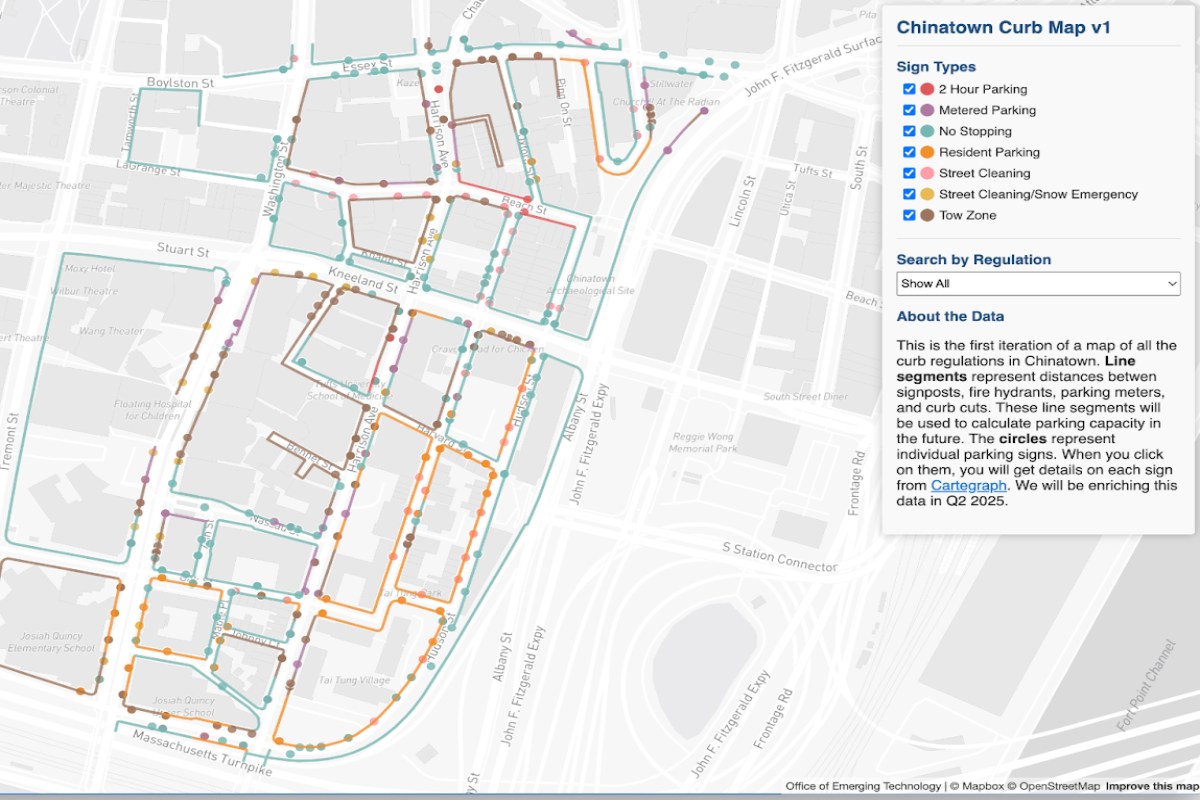Image resolution: width=1200 pixels, height=800 pixels.
Task: Click the purple Metered Parking legend circle
Action: pos(927,110)
